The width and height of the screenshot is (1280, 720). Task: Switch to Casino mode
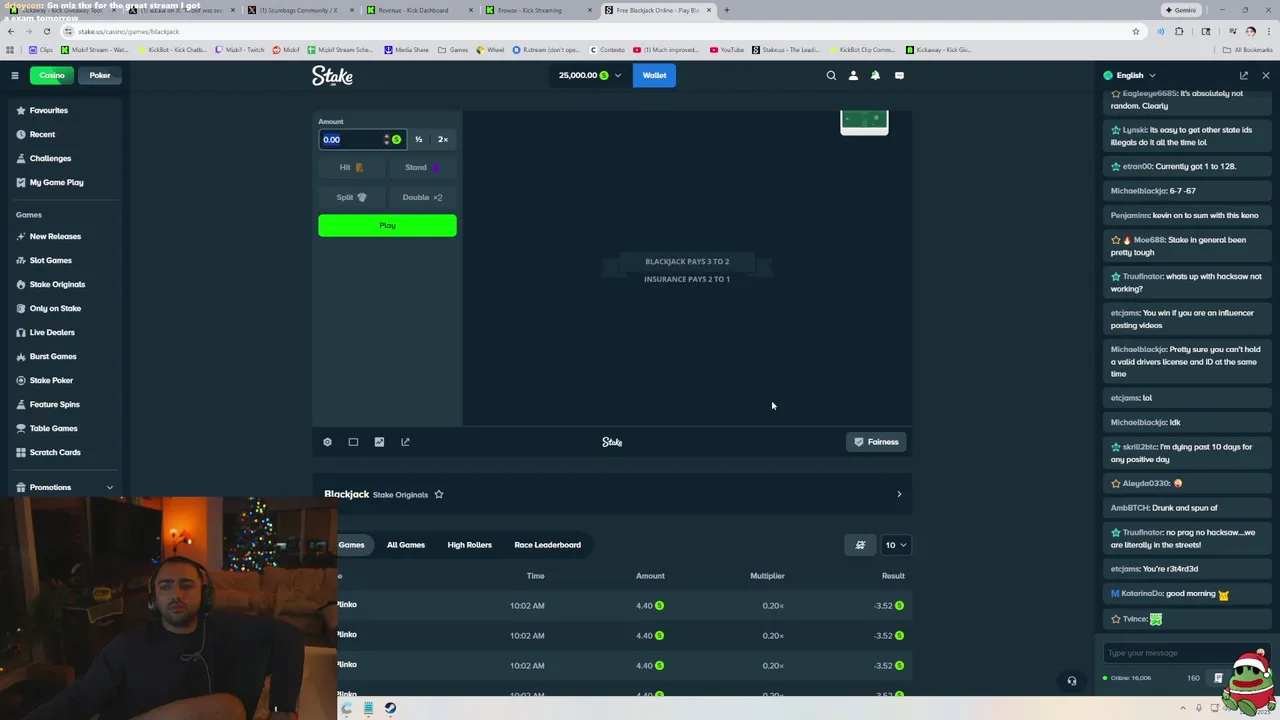[52, 75]
